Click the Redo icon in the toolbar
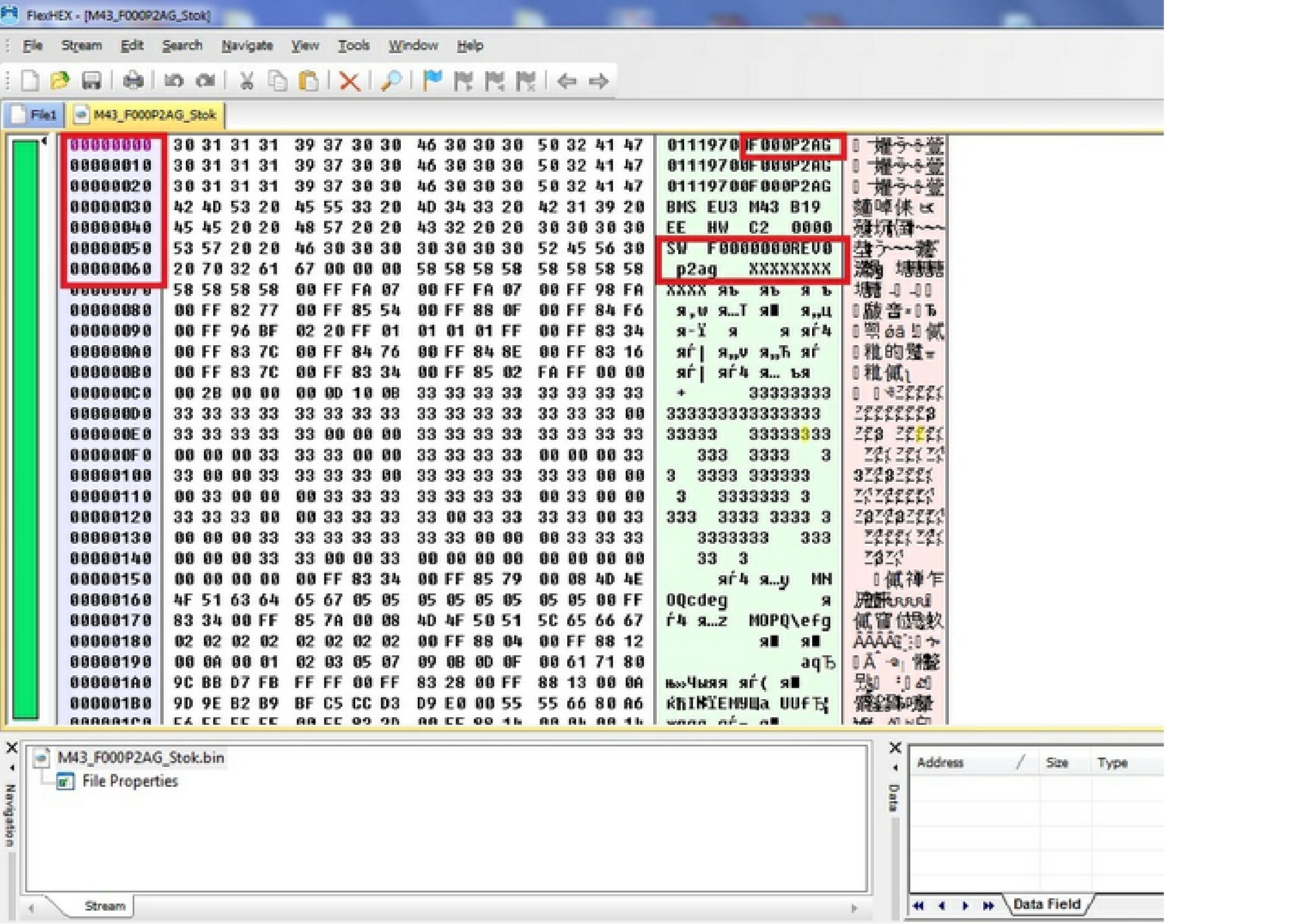 pos(205,81)
